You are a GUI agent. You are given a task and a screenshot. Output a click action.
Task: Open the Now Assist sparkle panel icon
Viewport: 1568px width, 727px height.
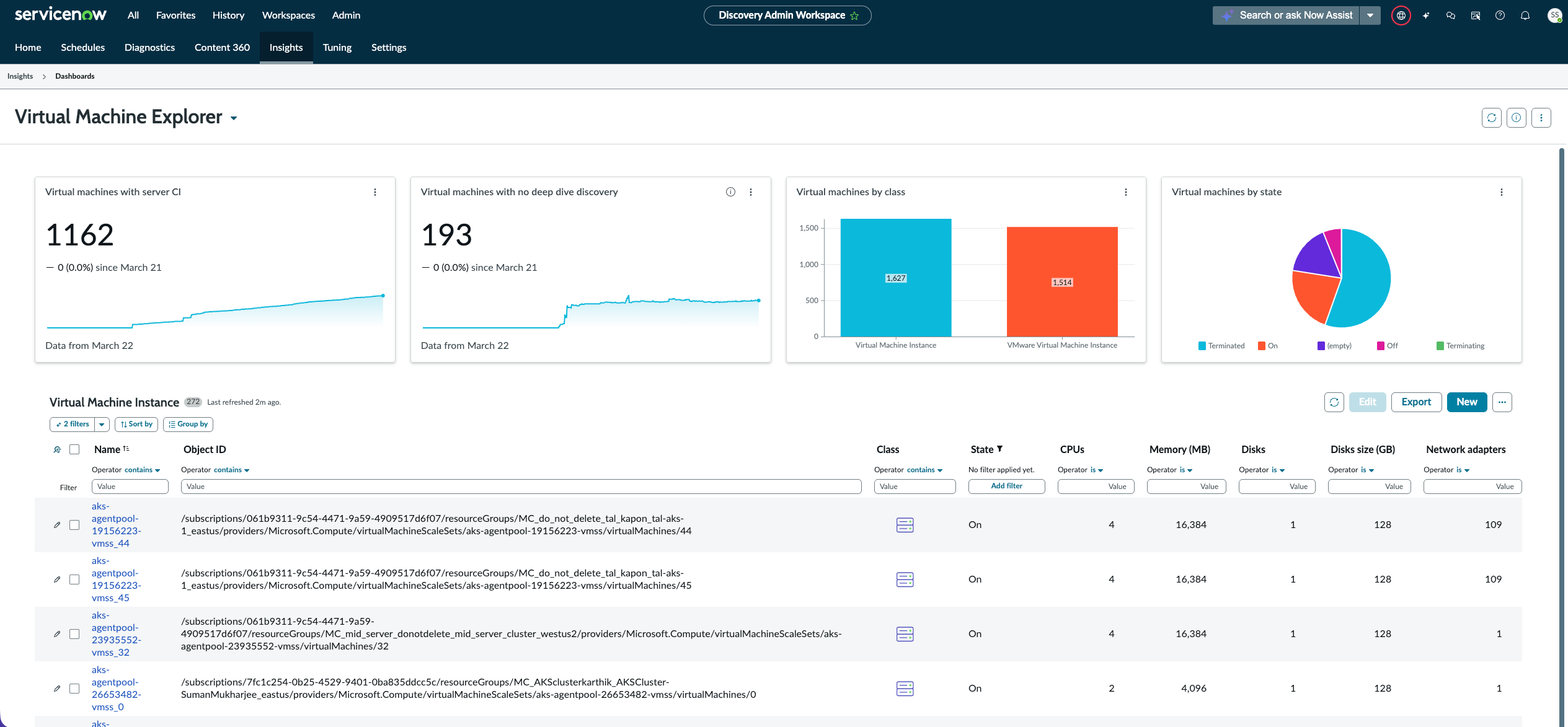click(x=1426, y=15)
